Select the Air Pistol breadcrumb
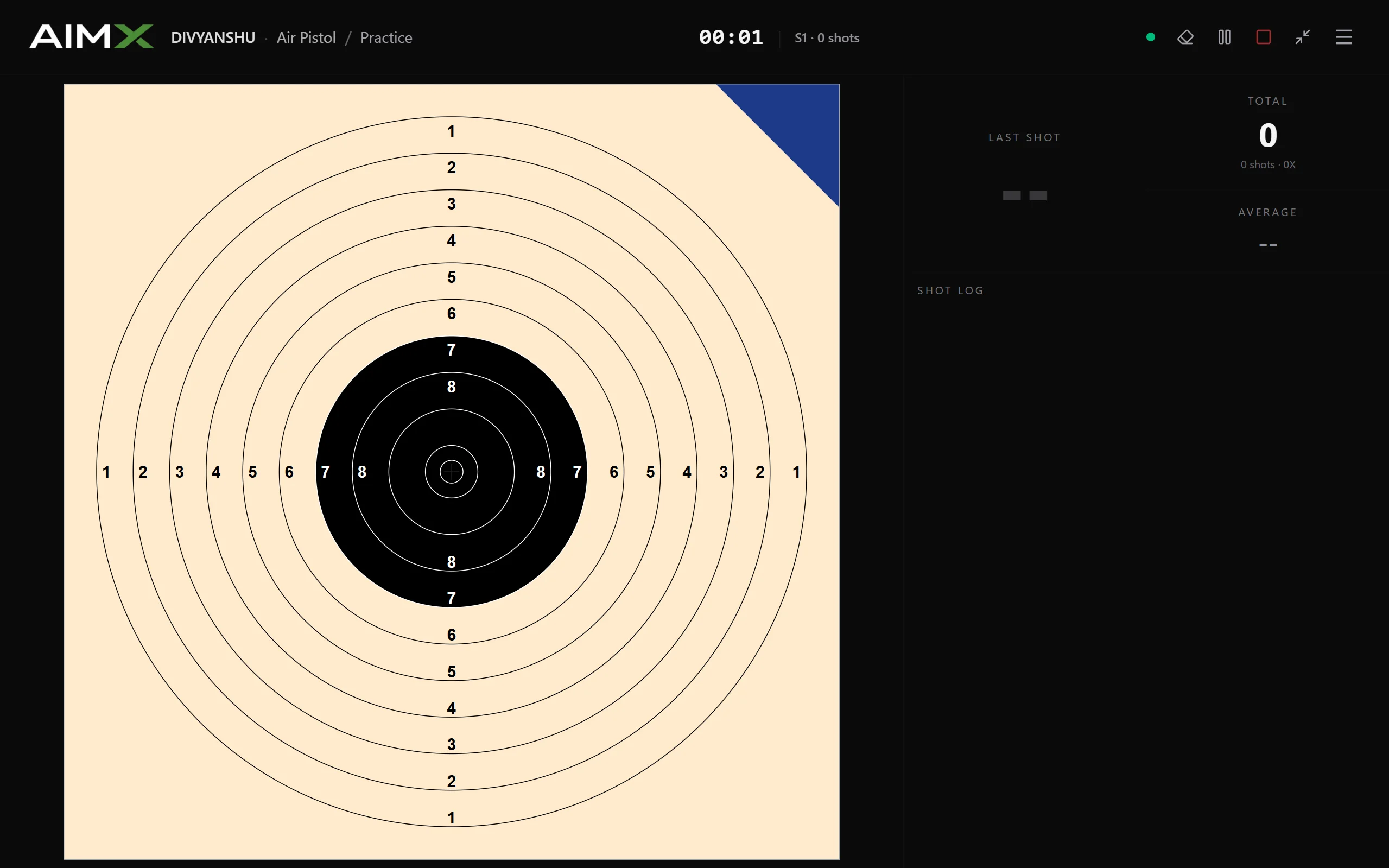This screenshot has height=868, width=1389. 306,38
